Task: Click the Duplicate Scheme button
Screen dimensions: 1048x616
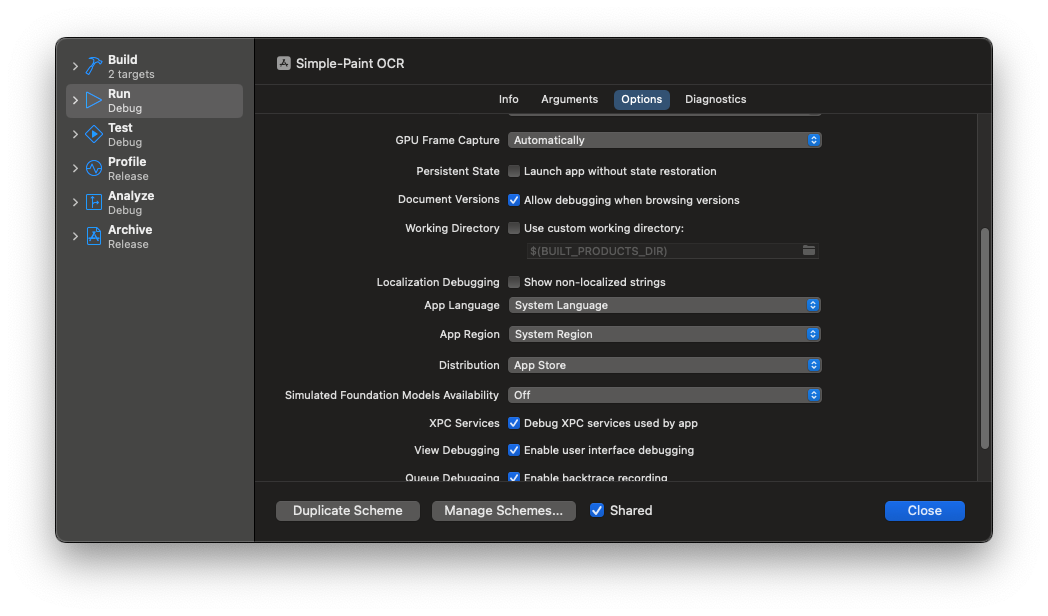Action: click(x=347, y=510)
